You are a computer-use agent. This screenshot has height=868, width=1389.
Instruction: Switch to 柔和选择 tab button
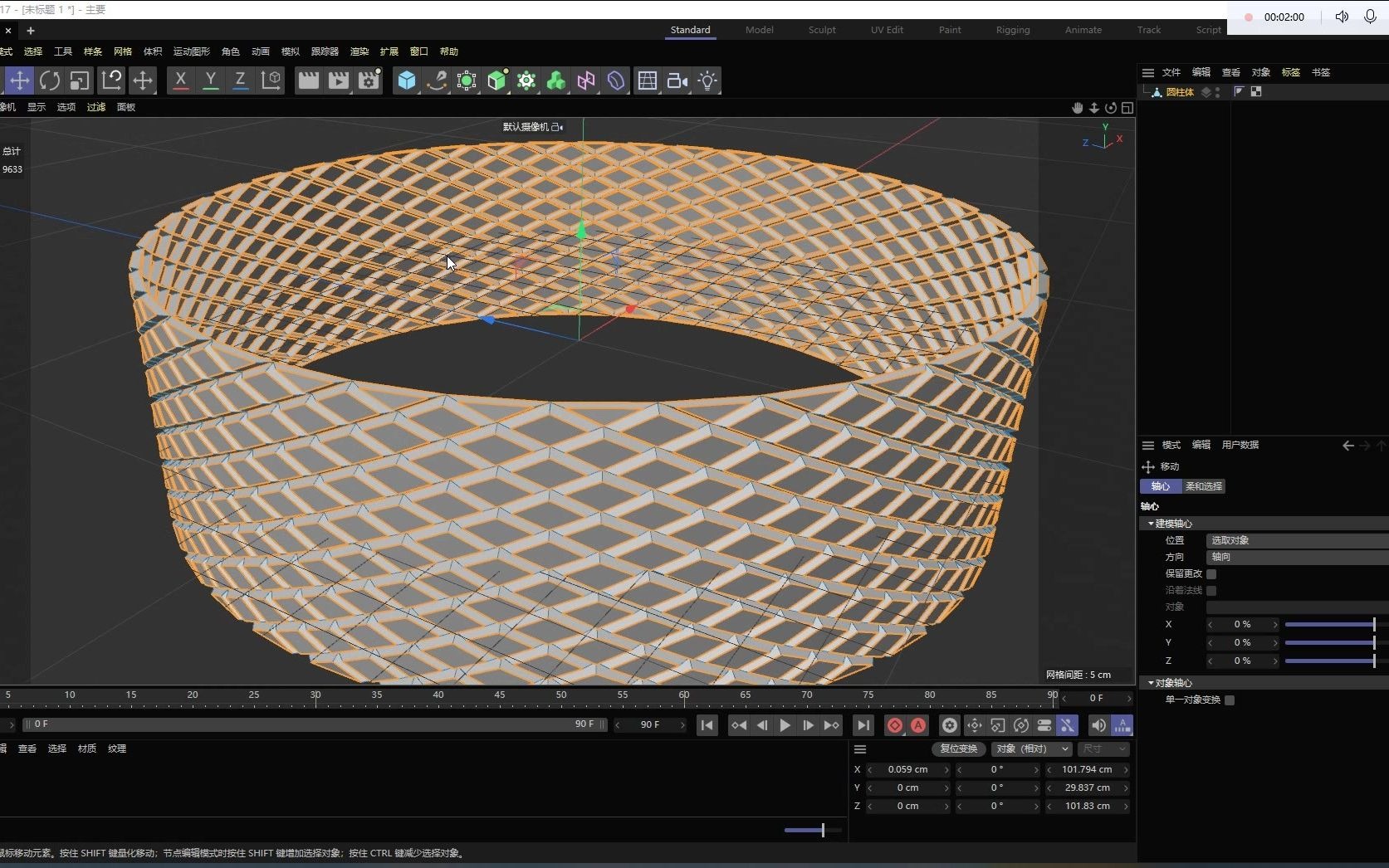[1203, 486]
